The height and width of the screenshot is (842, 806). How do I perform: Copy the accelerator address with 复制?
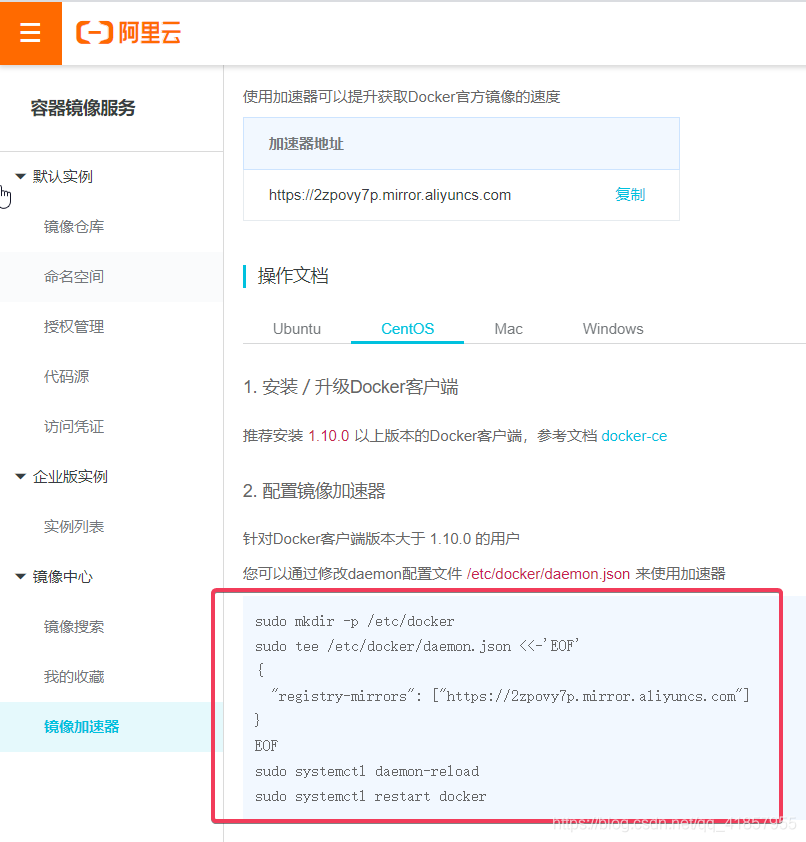tap(630, 194)
